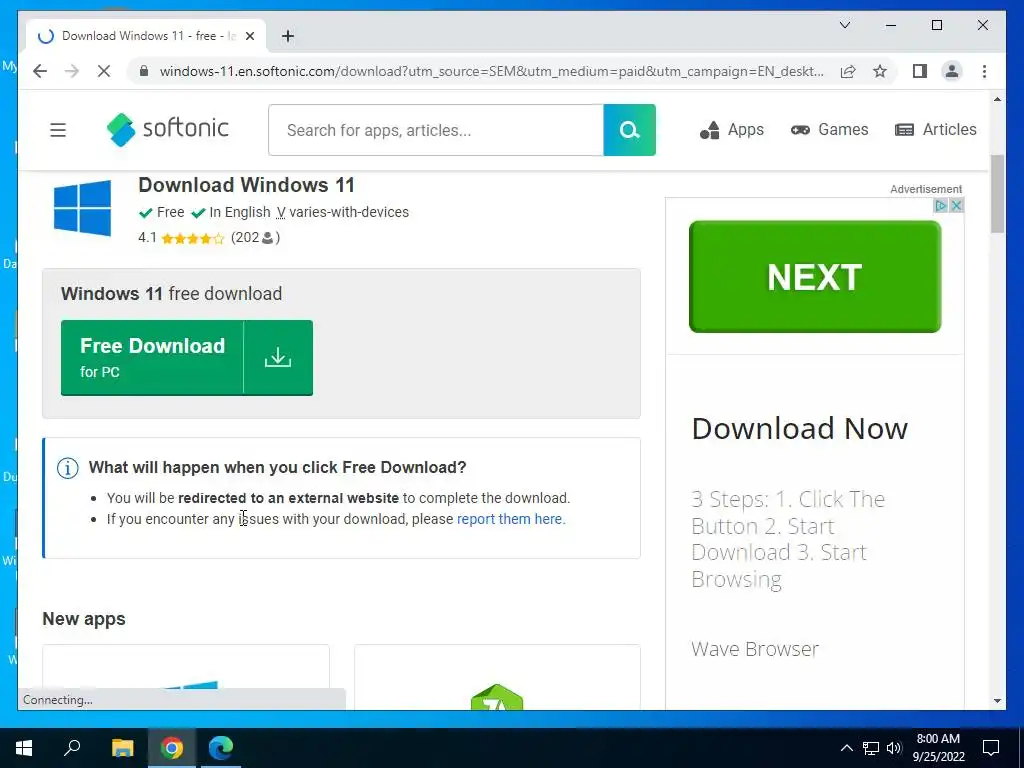The height and width of the screenshot is (768, 1024).
Task: Focus the Search for apps field
Action: pos(436,130)
